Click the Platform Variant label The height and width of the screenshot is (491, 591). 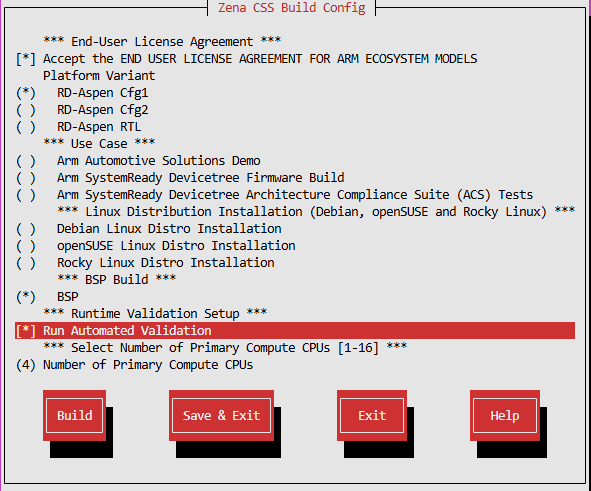click(99, 76)
